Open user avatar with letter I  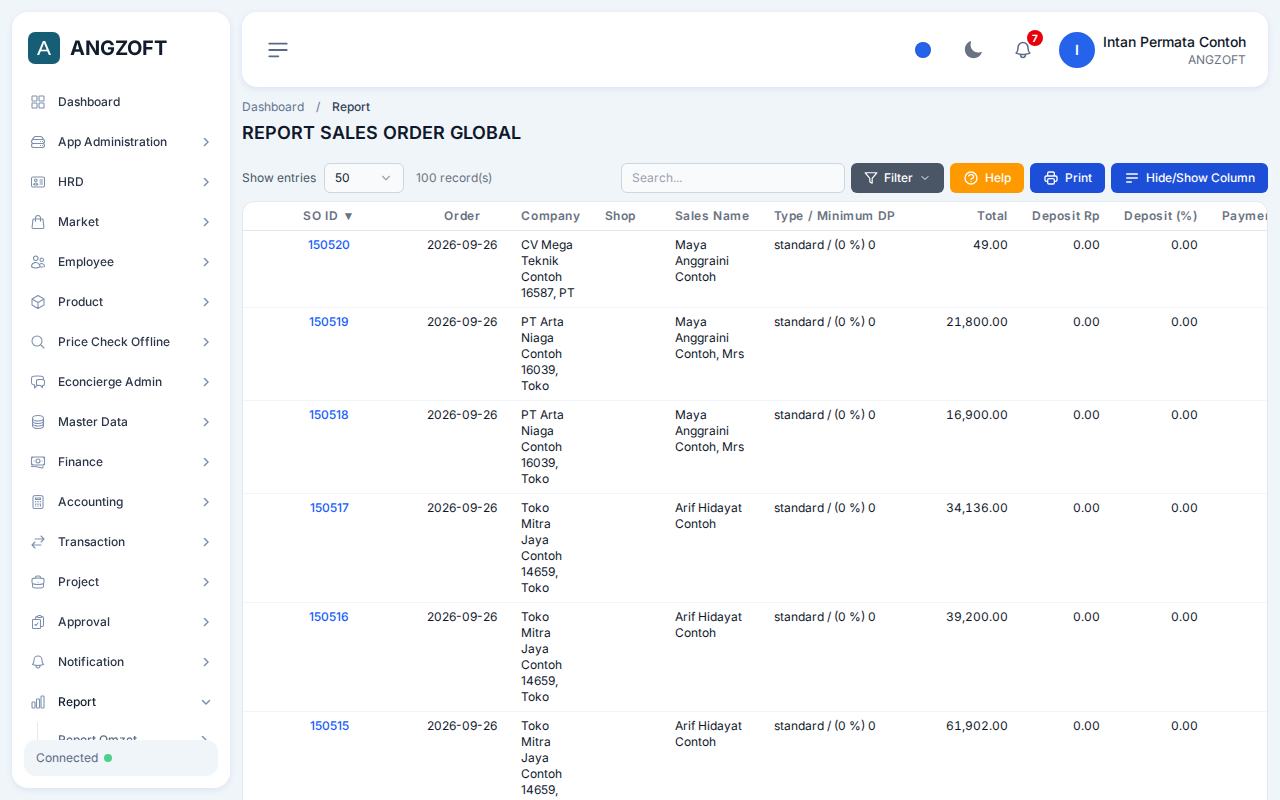(1077, 50)
